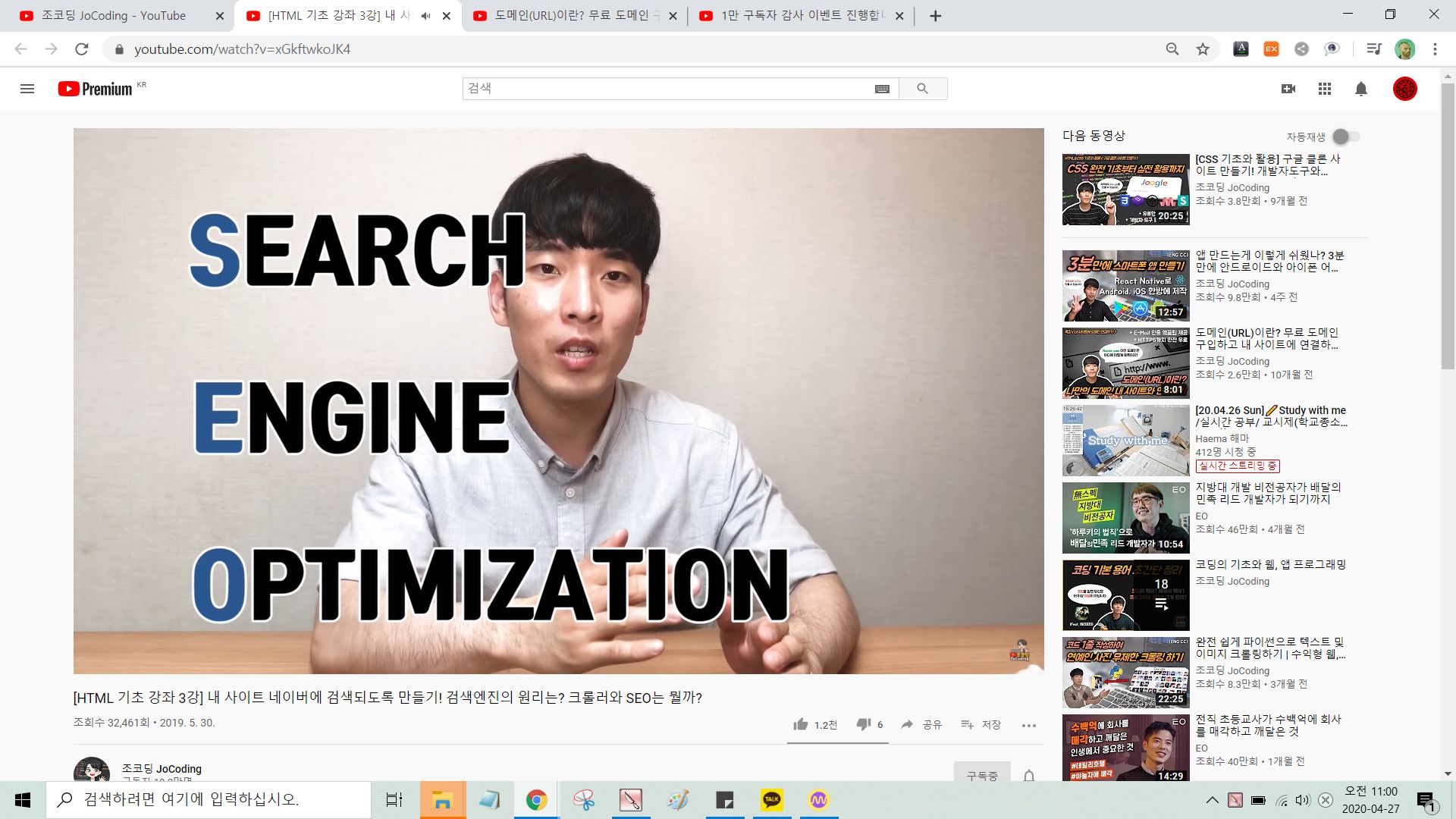The image size is (1456, 819).
Task: Open the YouTube apps grid
Action: tap(1325, 89)
